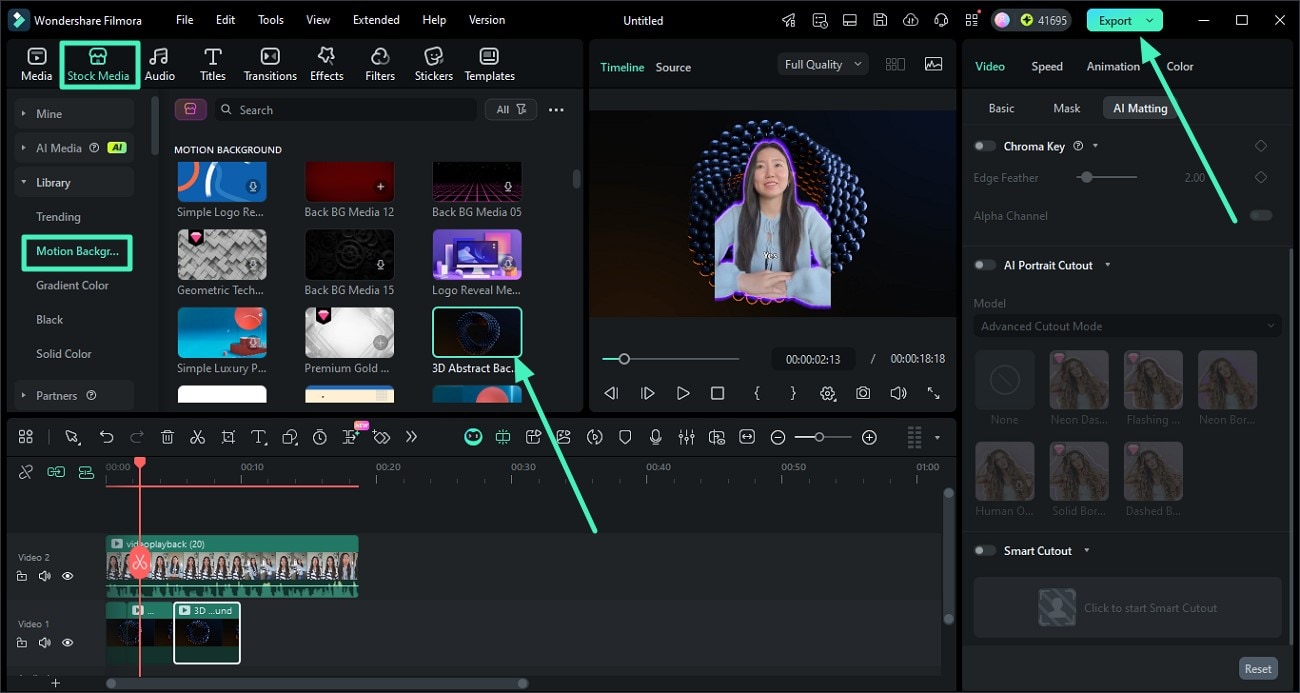Turn on the AI Portrait Cutout switch

point(983,265)
